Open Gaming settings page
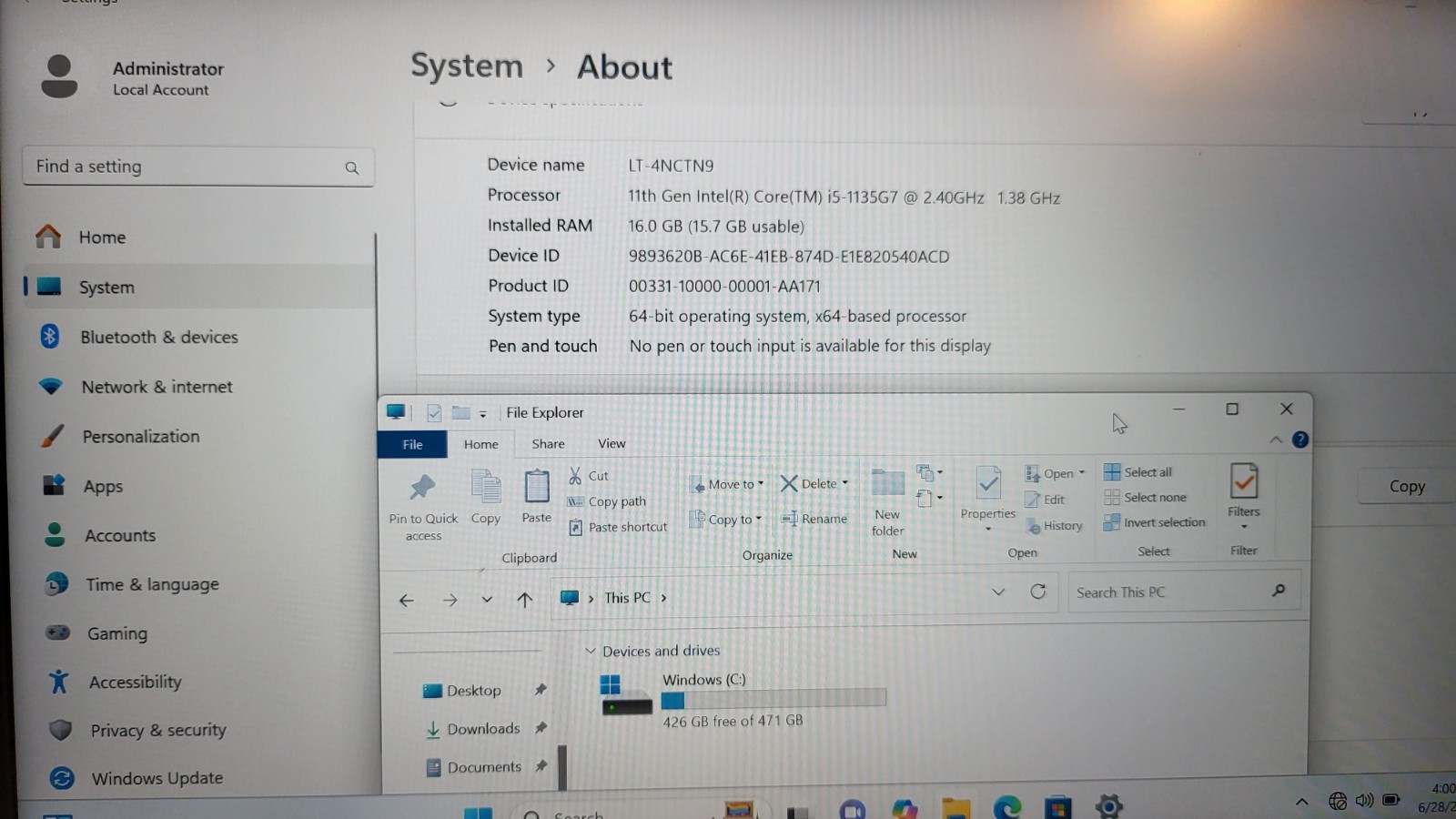The width and height of the screenshot is (1456, 819). click(198, 633)
